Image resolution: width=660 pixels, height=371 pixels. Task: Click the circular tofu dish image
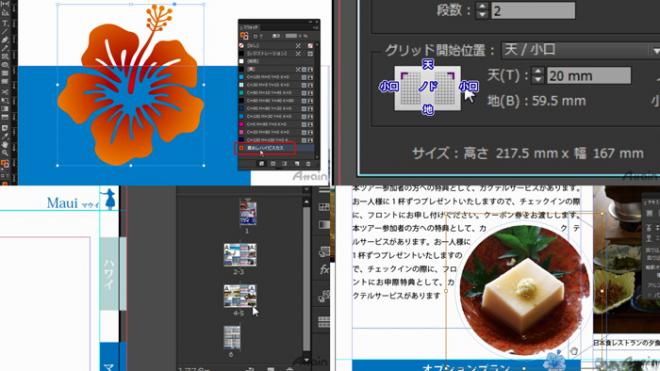click(524, 290)
